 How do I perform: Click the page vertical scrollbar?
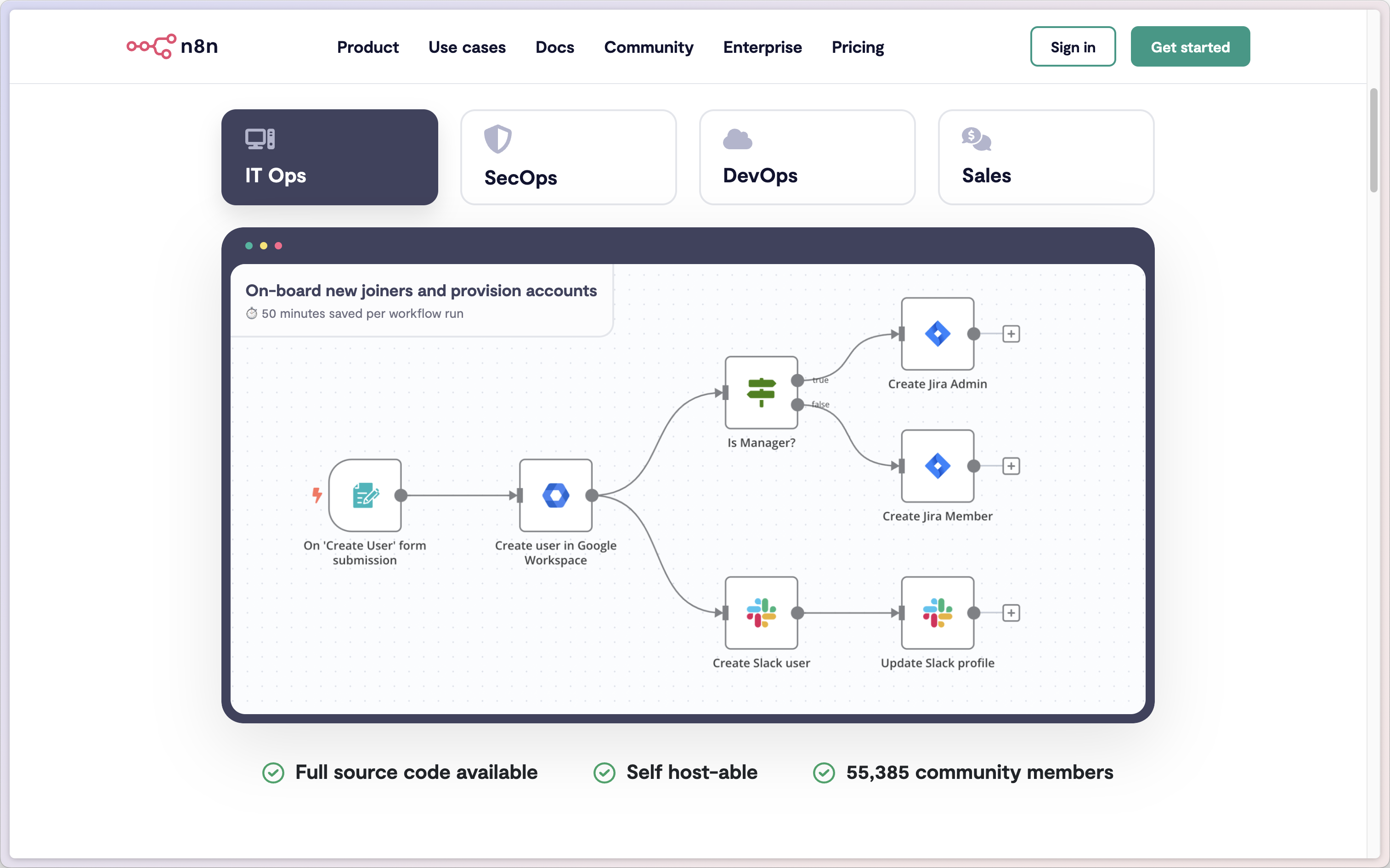[x=1373, y=141]
